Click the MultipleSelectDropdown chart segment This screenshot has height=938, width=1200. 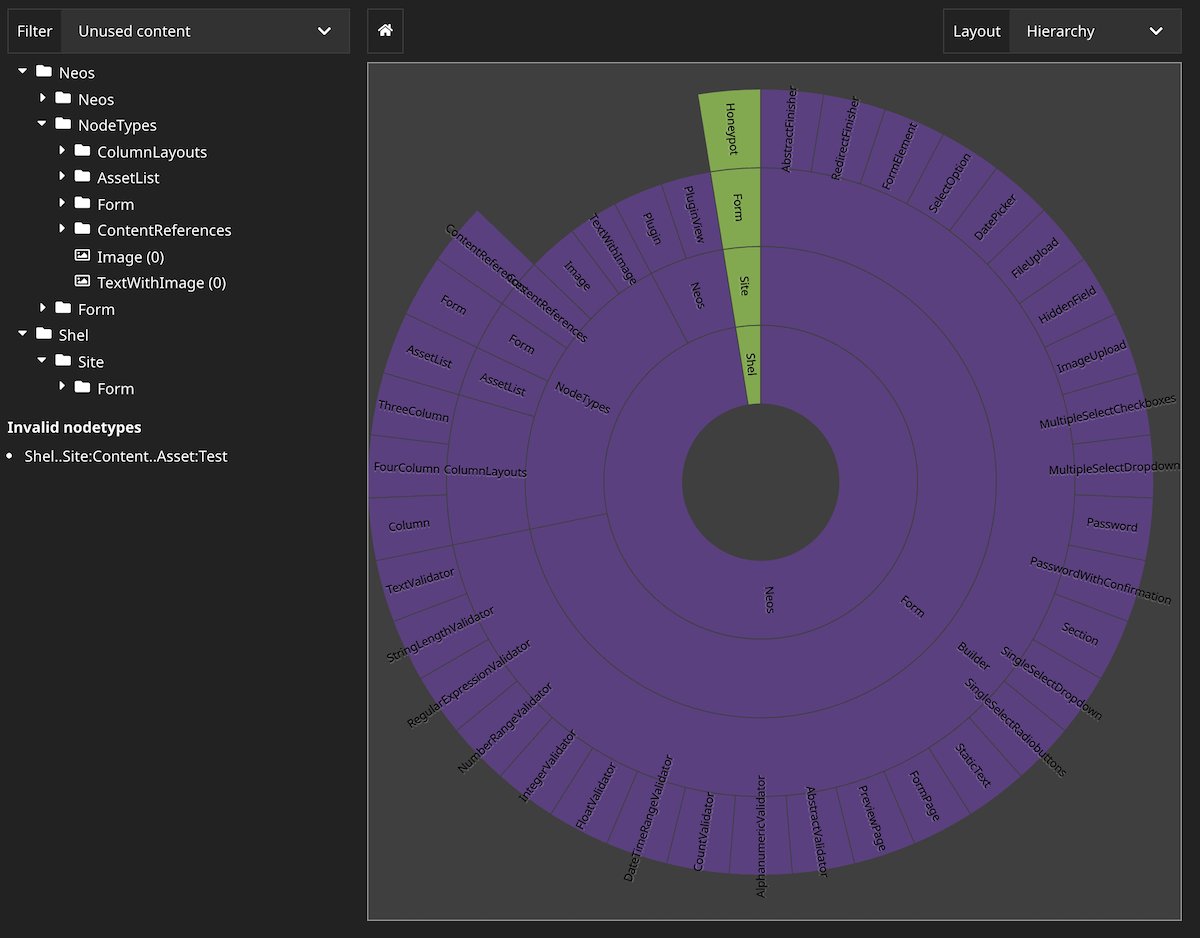pyautogui.click(x=1113, y=469)
